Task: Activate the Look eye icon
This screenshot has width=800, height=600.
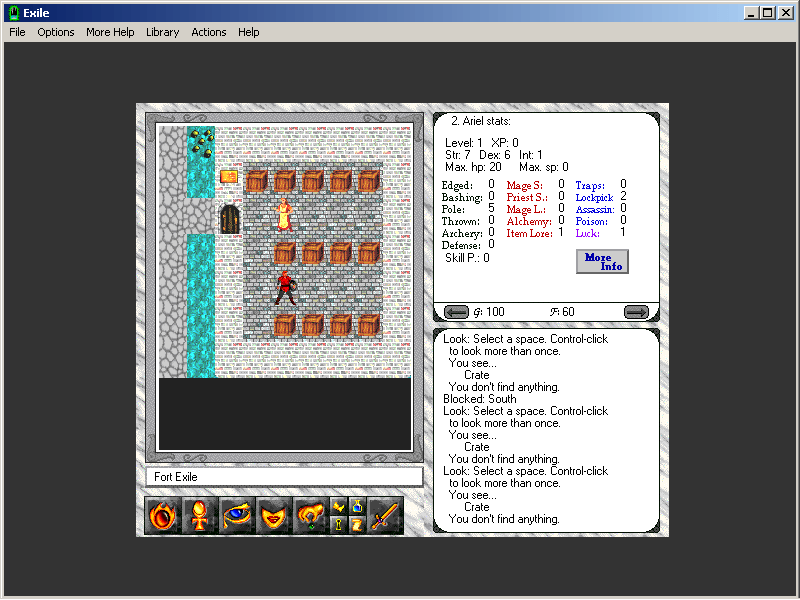Action: (237, 516)
